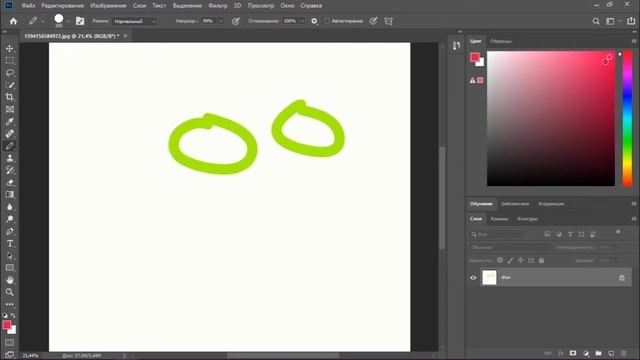
Task: Toggle lock transparent pixels icon
Action: 500,260
